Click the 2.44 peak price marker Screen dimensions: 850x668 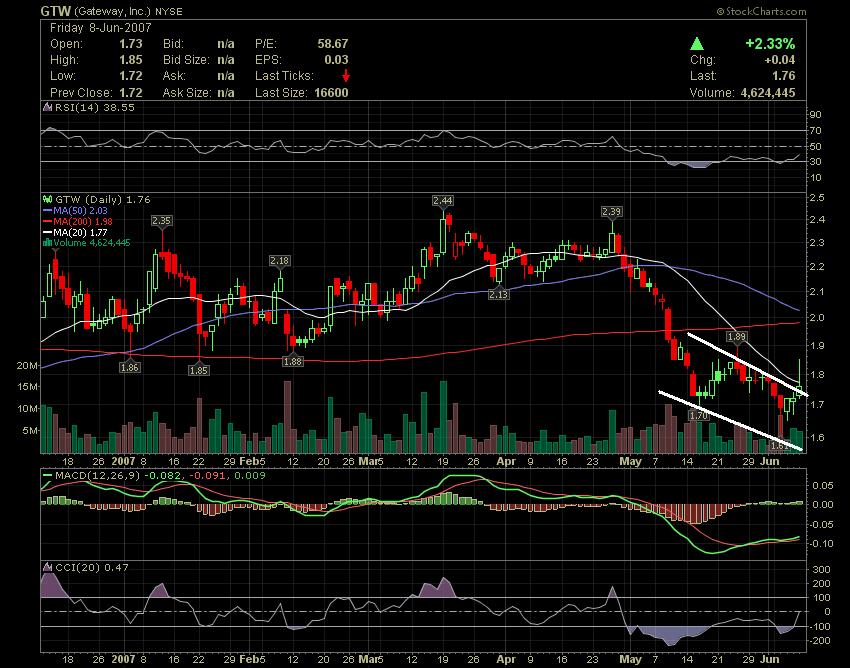(x=443, y=201)
